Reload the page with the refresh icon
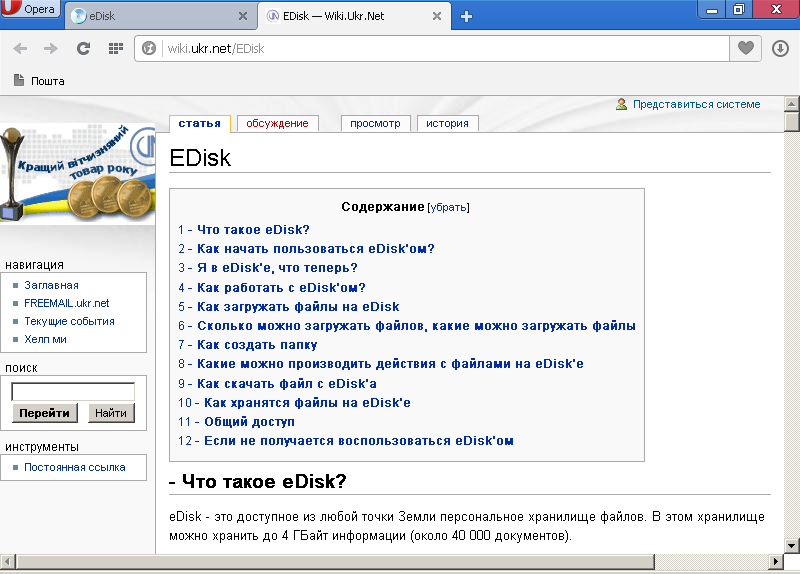Screen dimensions: 800x574 coord(83,48)
